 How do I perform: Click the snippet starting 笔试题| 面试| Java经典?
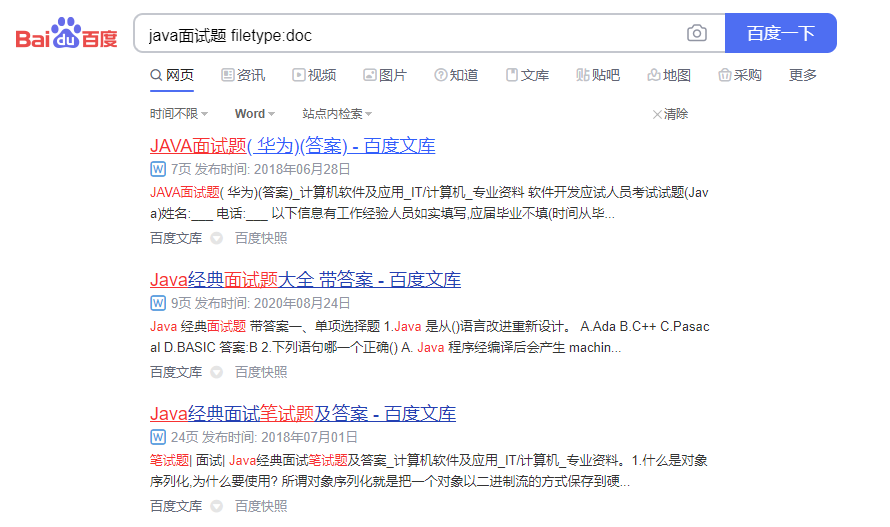[x=429, y=471]
